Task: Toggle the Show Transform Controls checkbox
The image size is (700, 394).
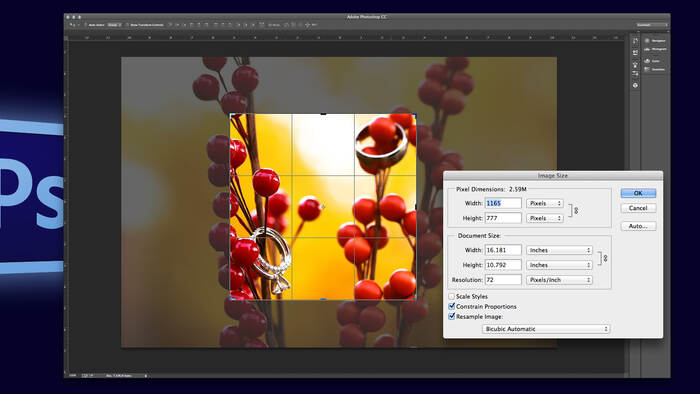Action: pyautogui.click(x=127, y=25)
